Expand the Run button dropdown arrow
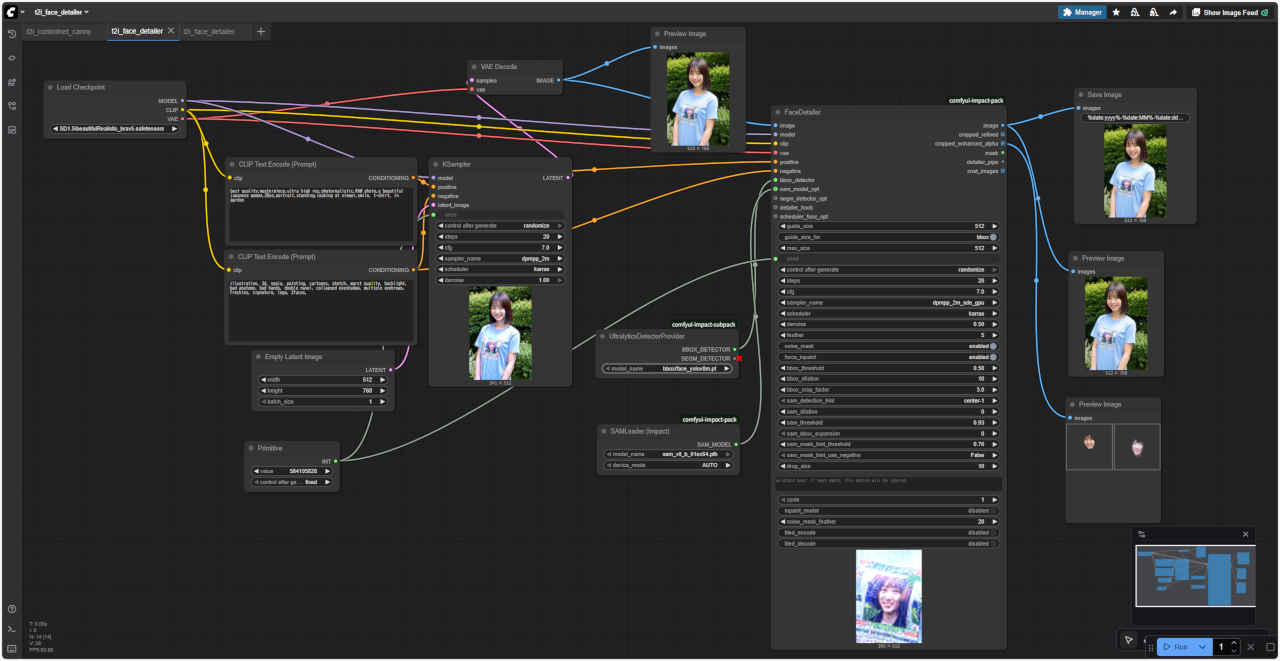The height and width of the screenshot is (661, 1280). pyautogui.click(x=1202, y=647)
